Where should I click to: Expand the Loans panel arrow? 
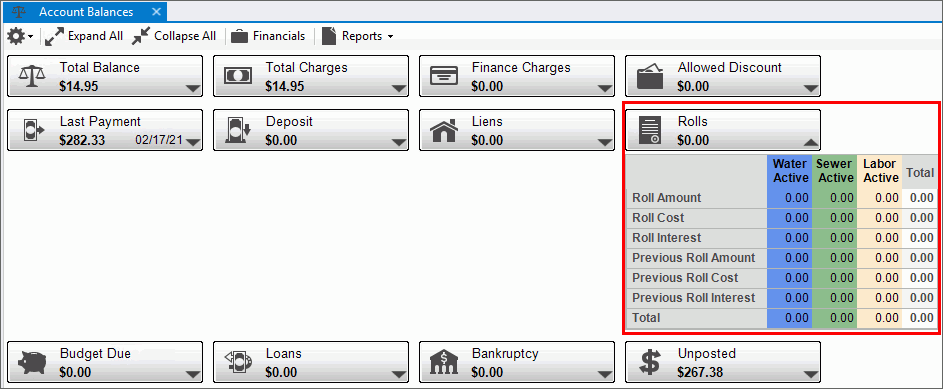point(399,375)
